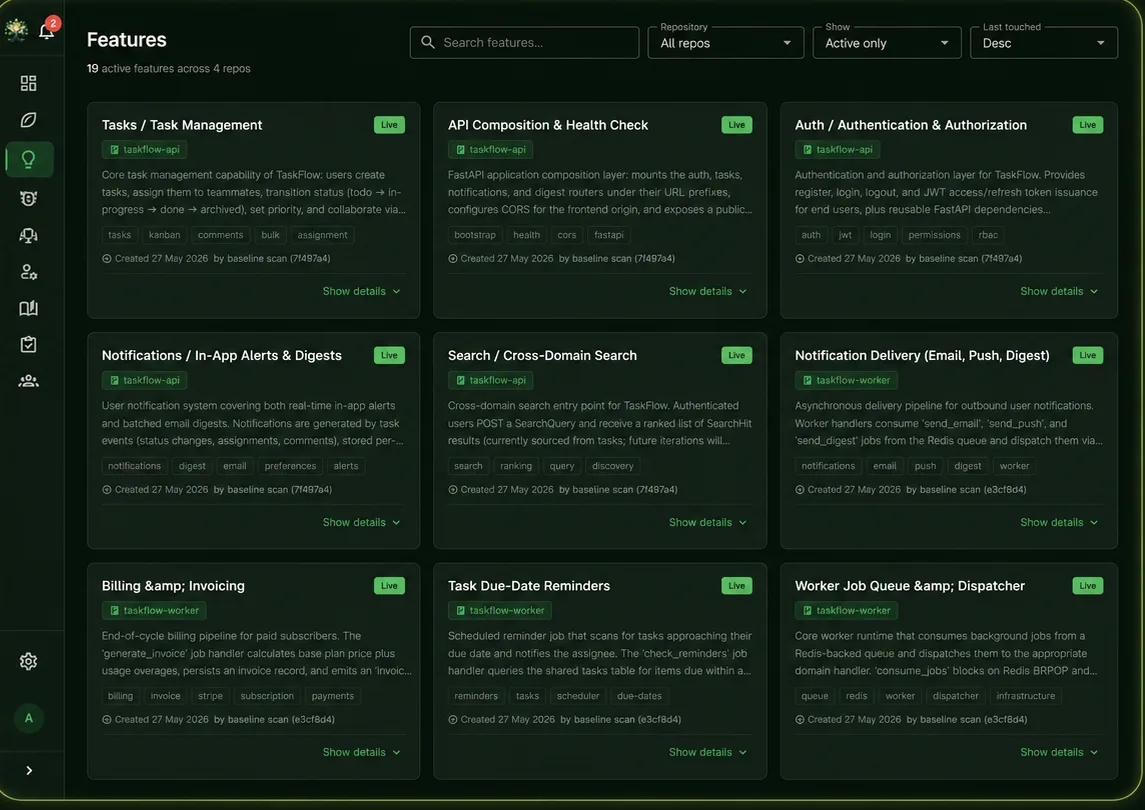Click the health tag
Image resolution: width=1145 pixels, height=810 pixels.
coord(526,235)
